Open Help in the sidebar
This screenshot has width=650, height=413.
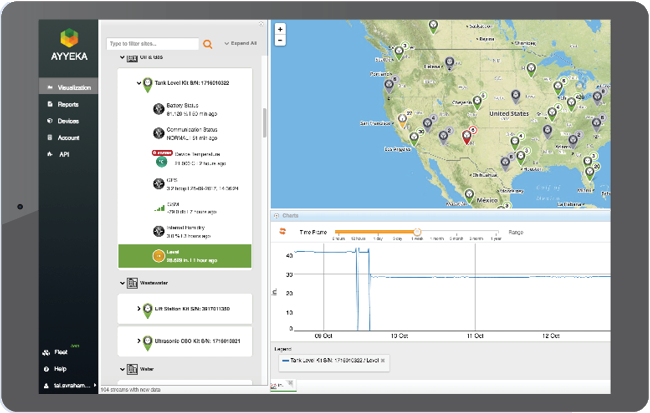62,368
